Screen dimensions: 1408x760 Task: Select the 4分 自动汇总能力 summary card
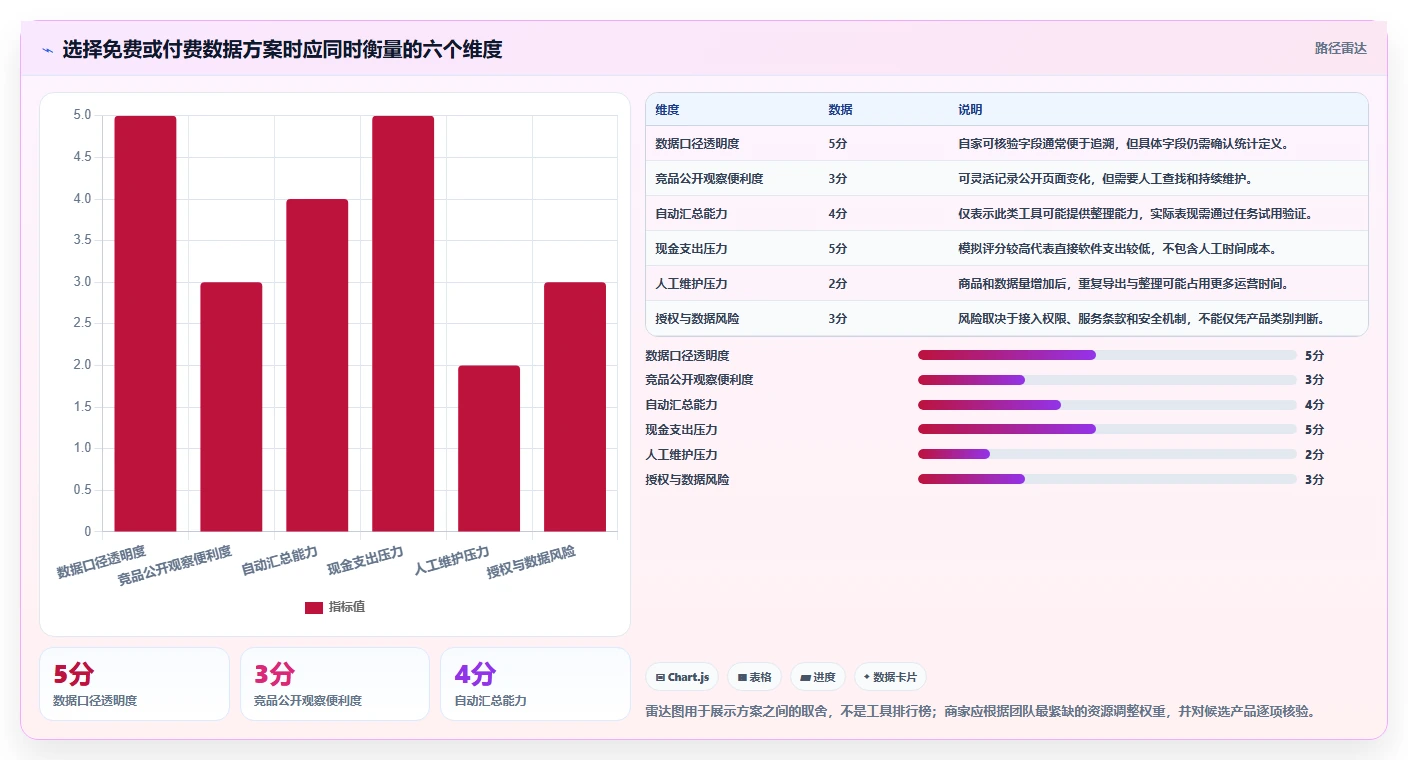coord(535,684)
